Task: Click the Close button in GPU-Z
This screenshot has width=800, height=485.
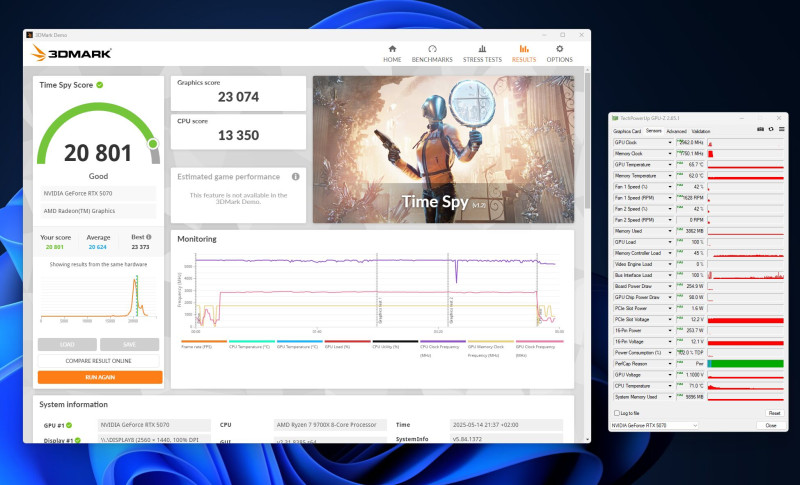Action: tap(771, 425)
